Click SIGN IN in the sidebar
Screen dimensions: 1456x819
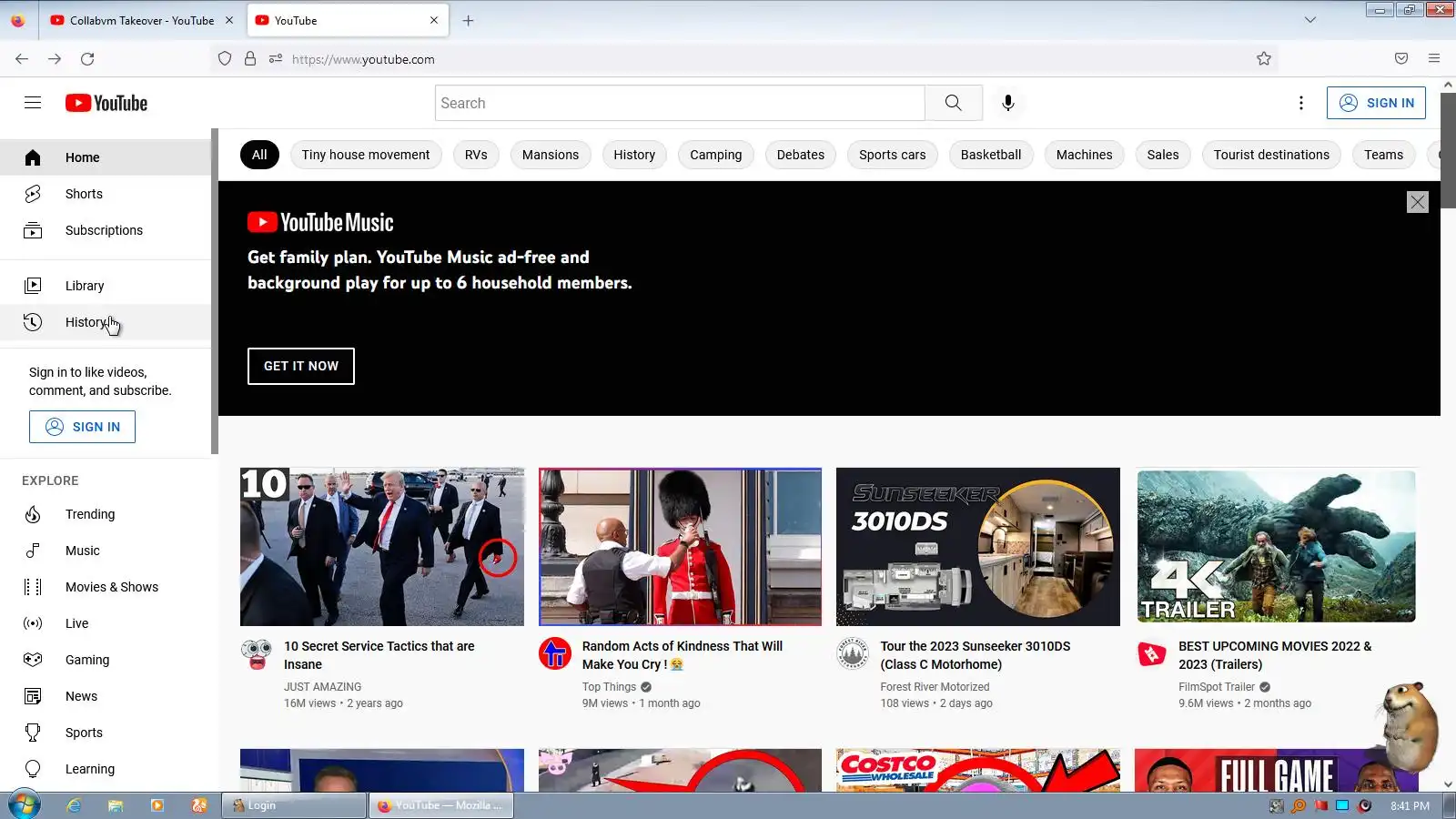(x=82, y=427)
